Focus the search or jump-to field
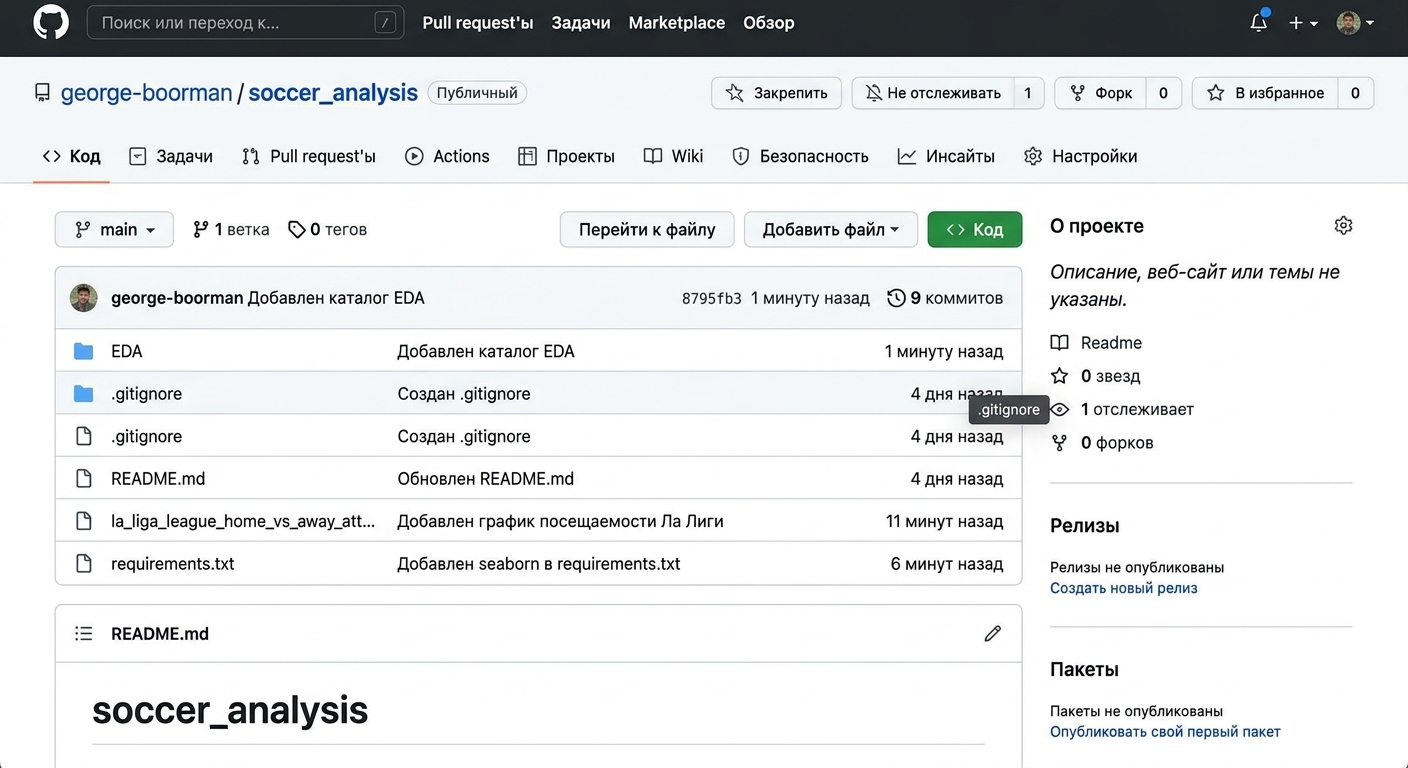The height and width of the screenshot is (768, 1408). tap(245, 22)
